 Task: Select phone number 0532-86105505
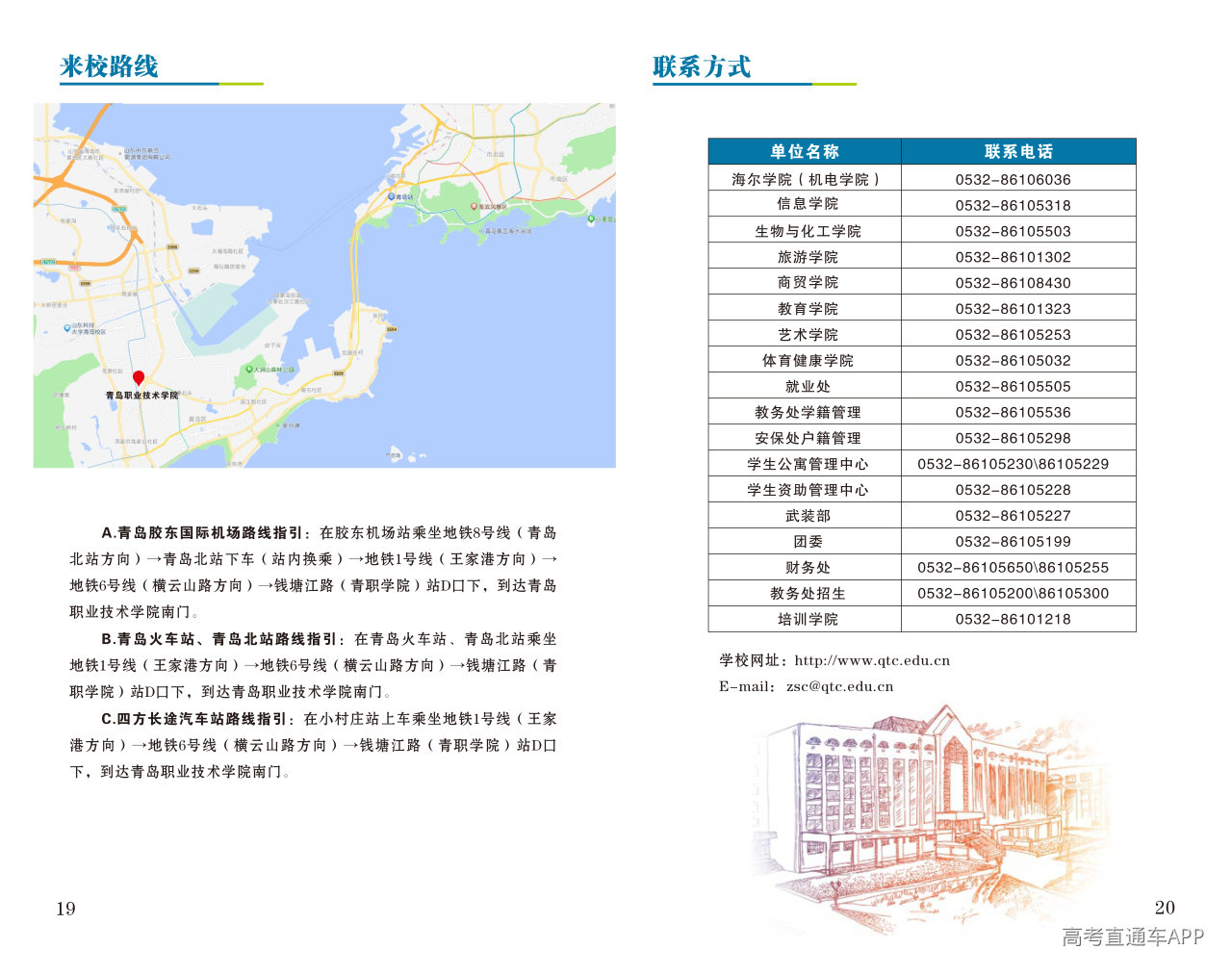click(1013, 386)
